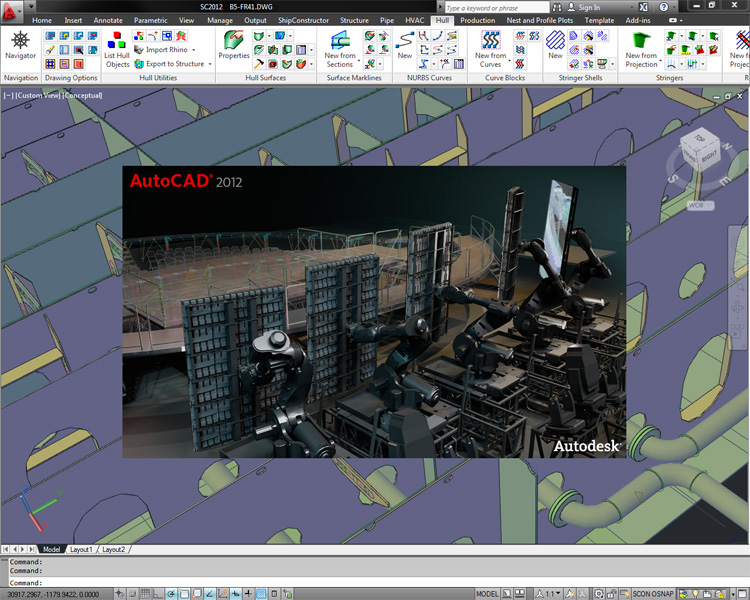Click the keyword search input field
This screenshot has width=750, height=600.
click(496, 8)
